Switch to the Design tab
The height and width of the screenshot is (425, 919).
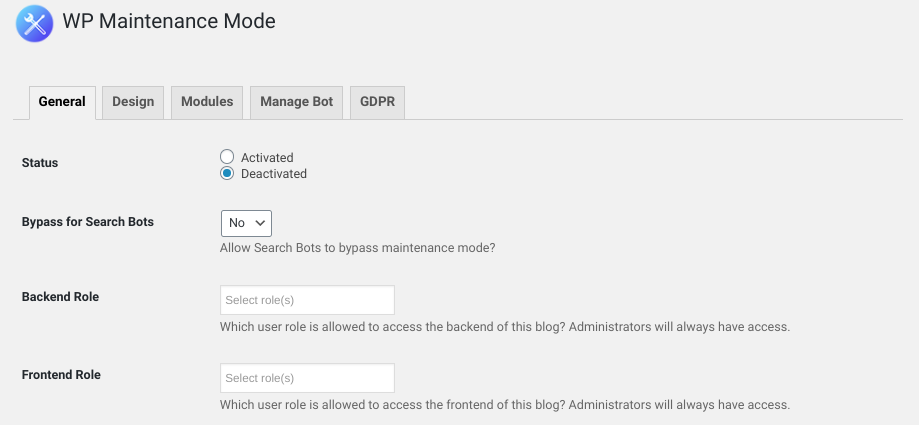[133, 102]
